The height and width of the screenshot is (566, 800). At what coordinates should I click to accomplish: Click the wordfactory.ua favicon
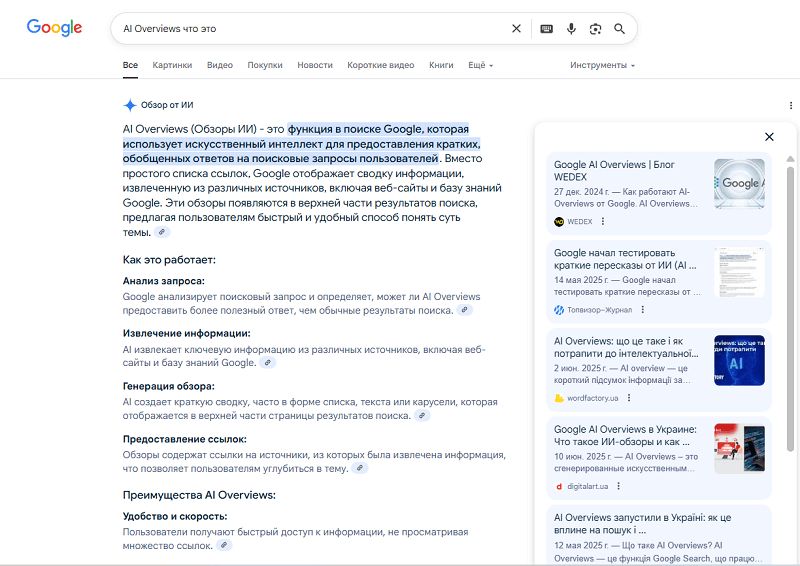point(559,398)
